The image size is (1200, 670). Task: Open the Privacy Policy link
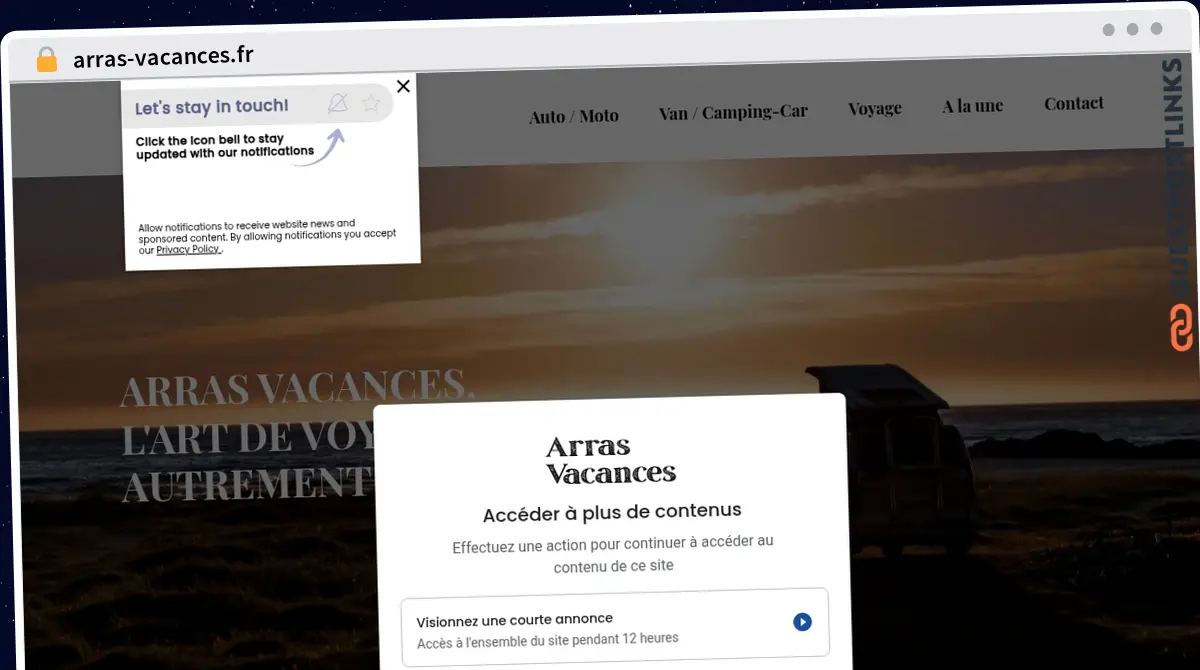pos(188,250)
